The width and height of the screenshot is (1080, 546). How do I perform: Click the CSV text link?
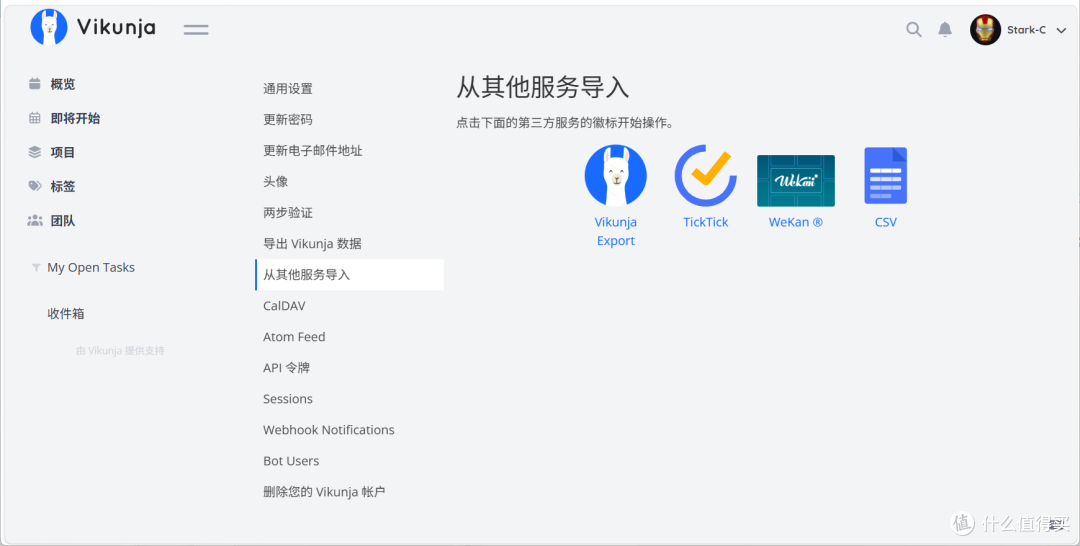(886, 222)
